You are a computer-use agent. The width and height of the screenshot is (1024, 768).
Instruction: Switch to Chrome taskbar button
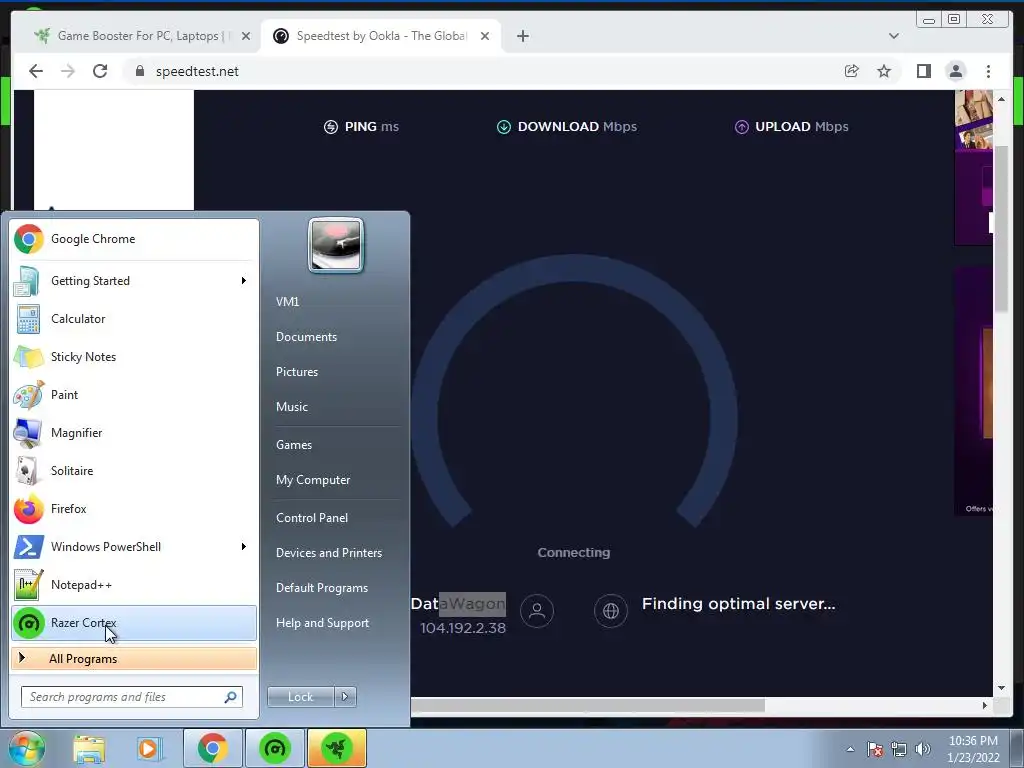(212, 748)
